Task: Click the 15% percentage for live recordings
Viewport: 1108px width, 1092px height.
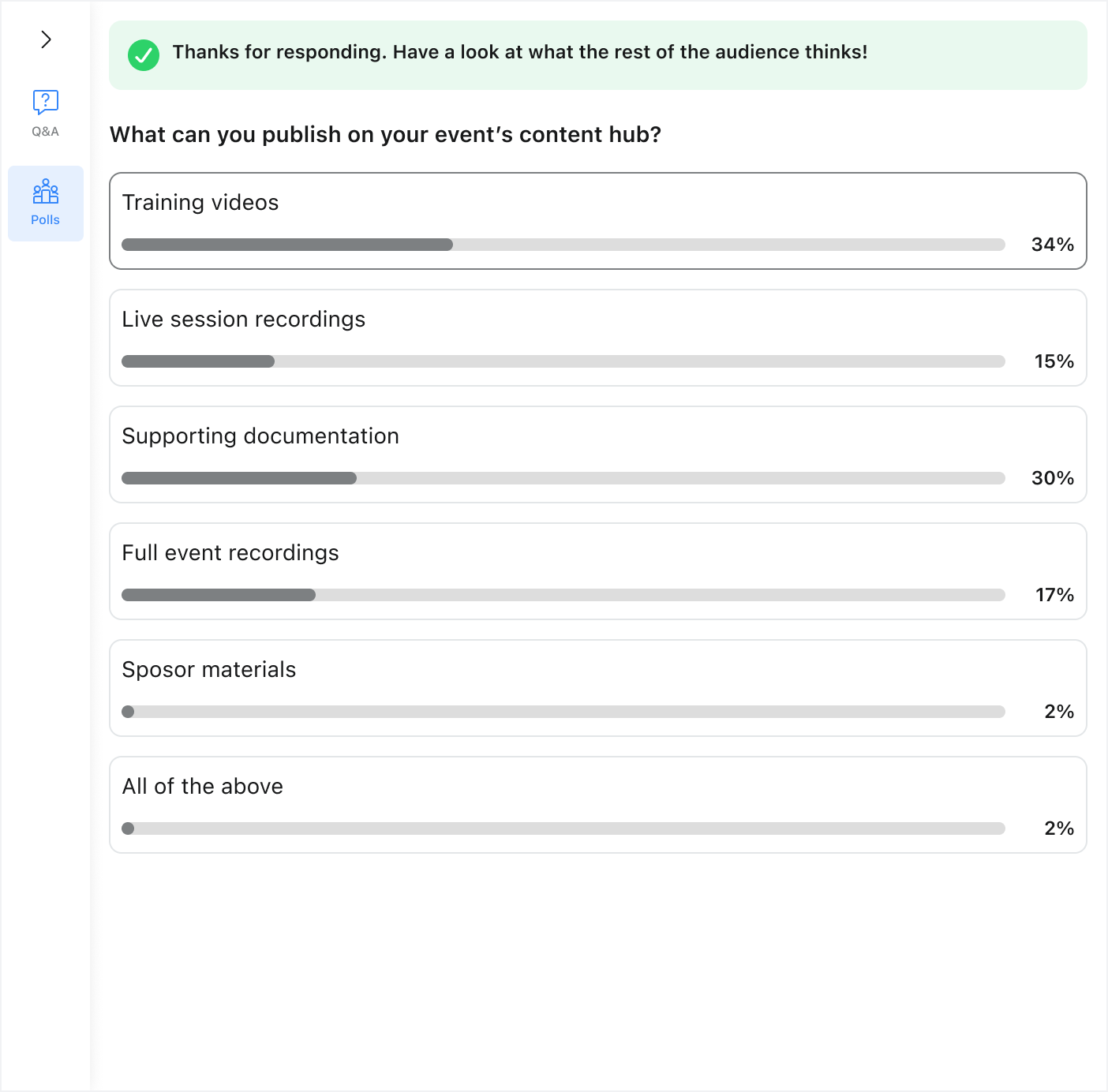Action: click(x=1054, y=361)
